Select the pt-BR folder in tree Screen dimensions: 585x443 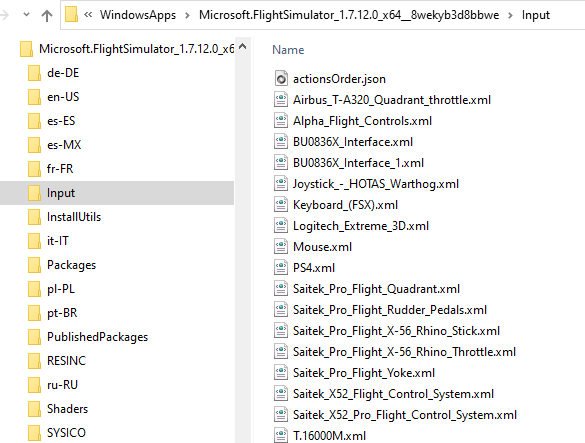[x=53, y=313]
